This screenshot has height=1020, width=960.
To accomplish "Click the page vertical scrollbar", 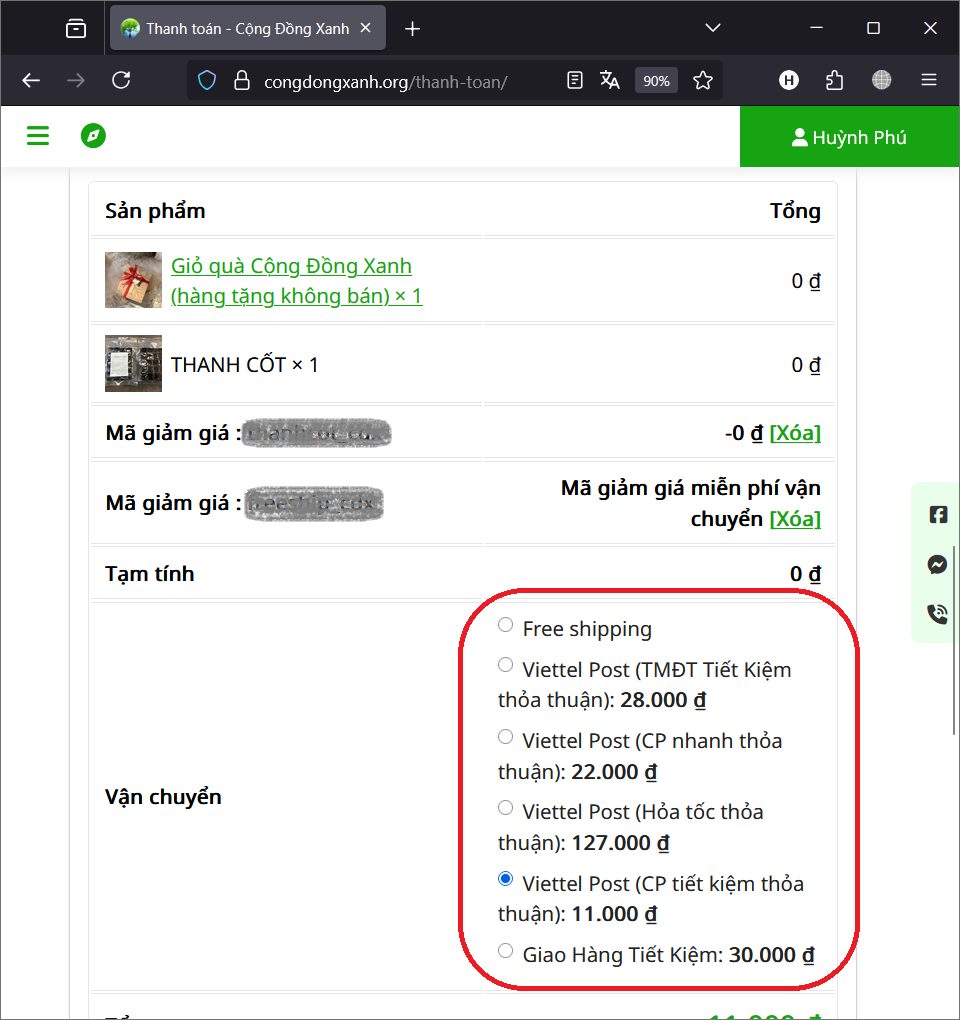I will coord(955,641).
